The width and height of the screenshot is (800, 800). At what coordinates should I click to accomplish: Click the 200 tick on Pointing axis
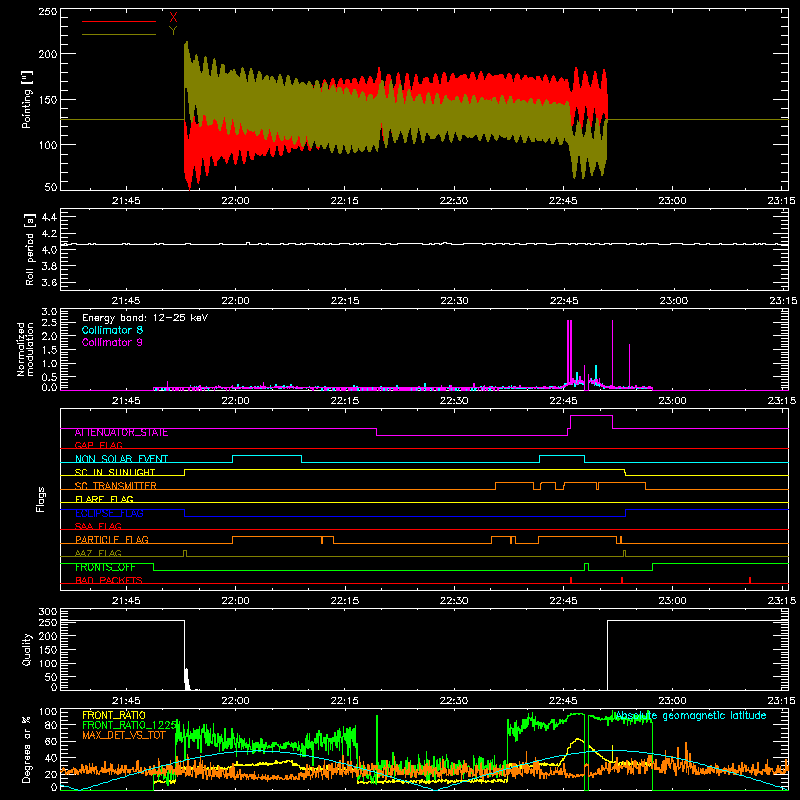click(48, 54)
